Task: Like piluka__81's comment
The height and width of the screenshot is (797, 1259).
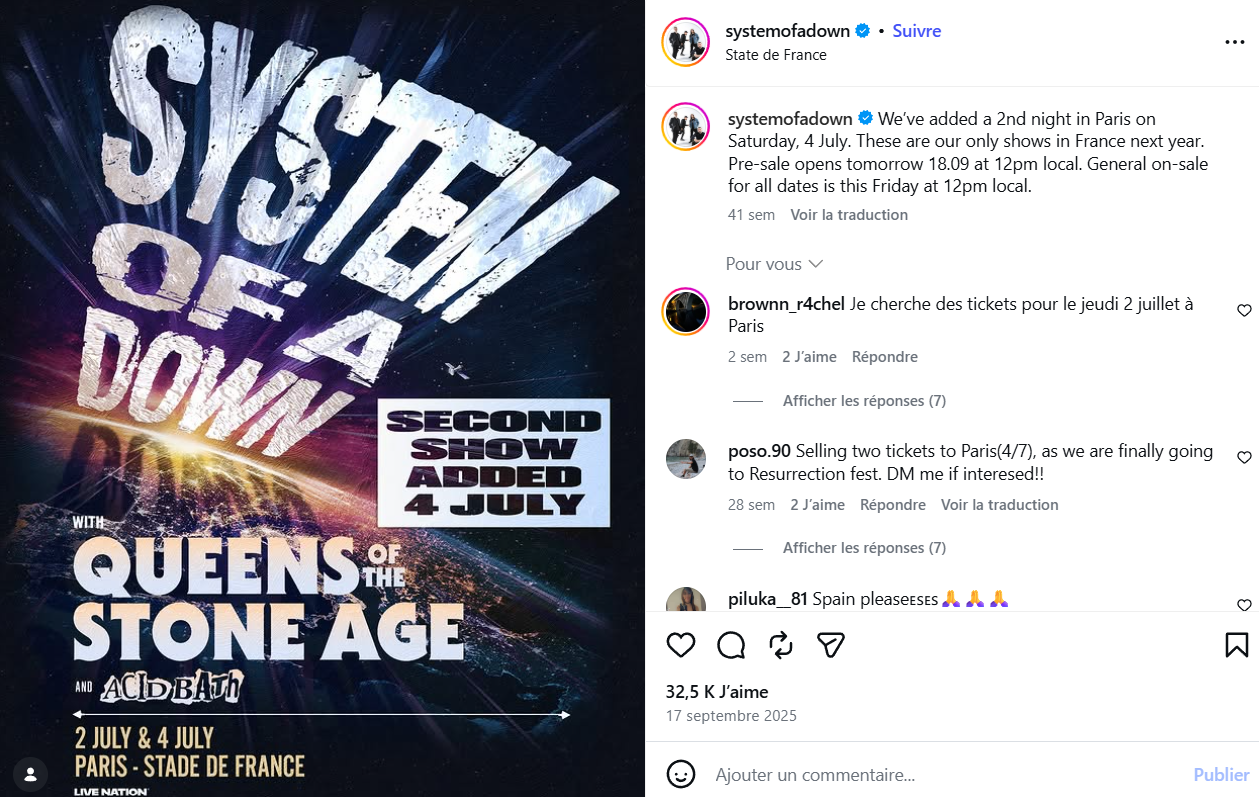Action: [1244, 605]
